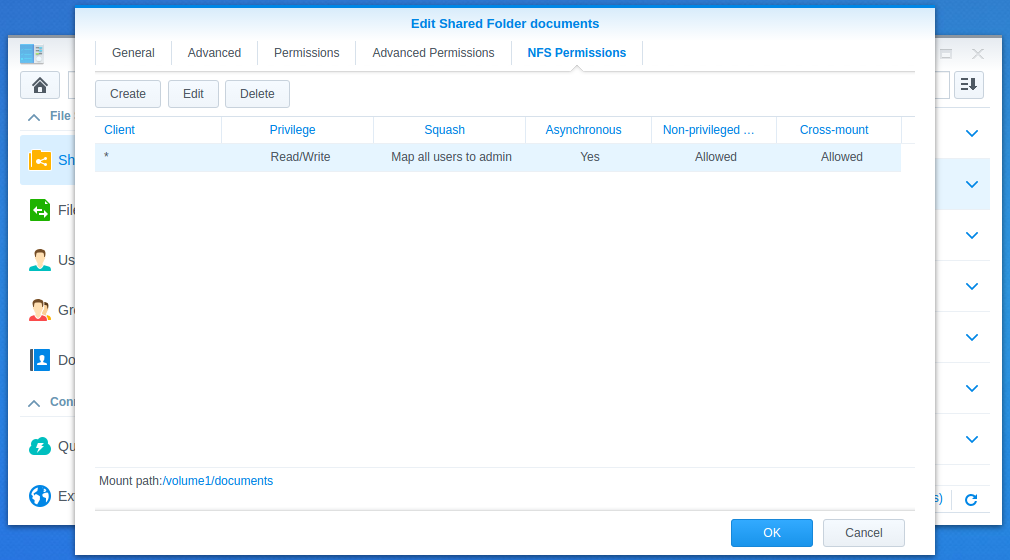Click the Asynchronous 'Yes' cell
The height and width of the screenshot is (560, 1010).
click(589, 157)
